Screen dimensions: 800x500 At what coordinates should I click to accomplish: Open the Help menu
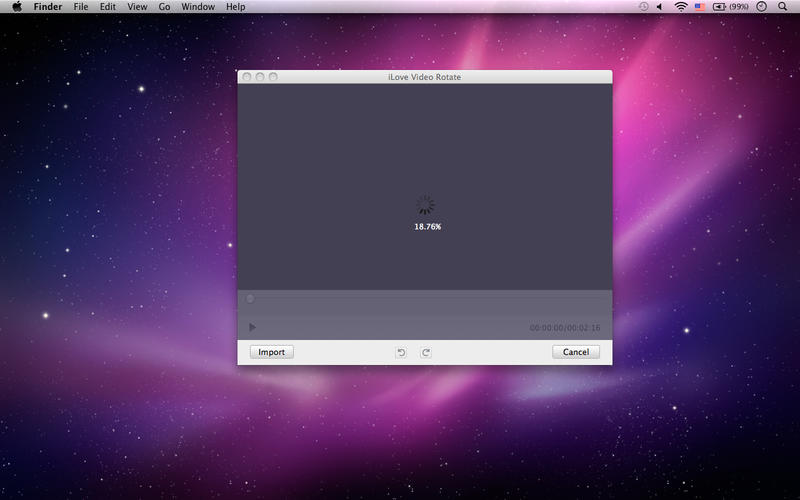coord(236,7)
